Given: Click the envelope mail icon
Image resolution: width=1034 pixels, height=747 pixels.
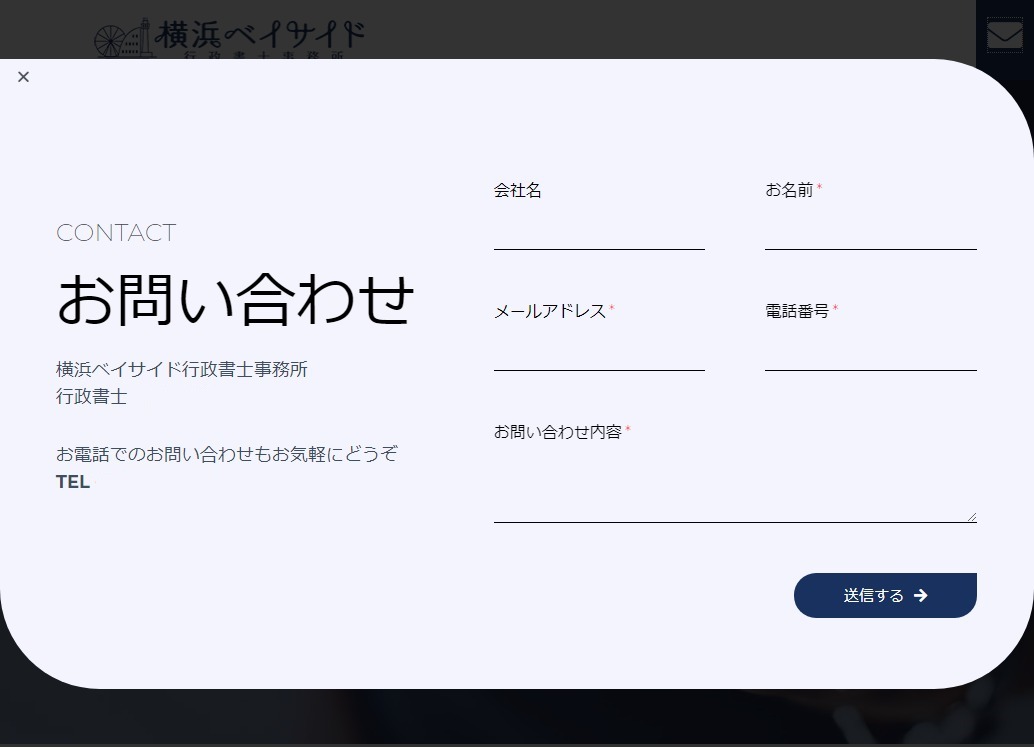Looking at the screenshot, I should [1004, 35].
